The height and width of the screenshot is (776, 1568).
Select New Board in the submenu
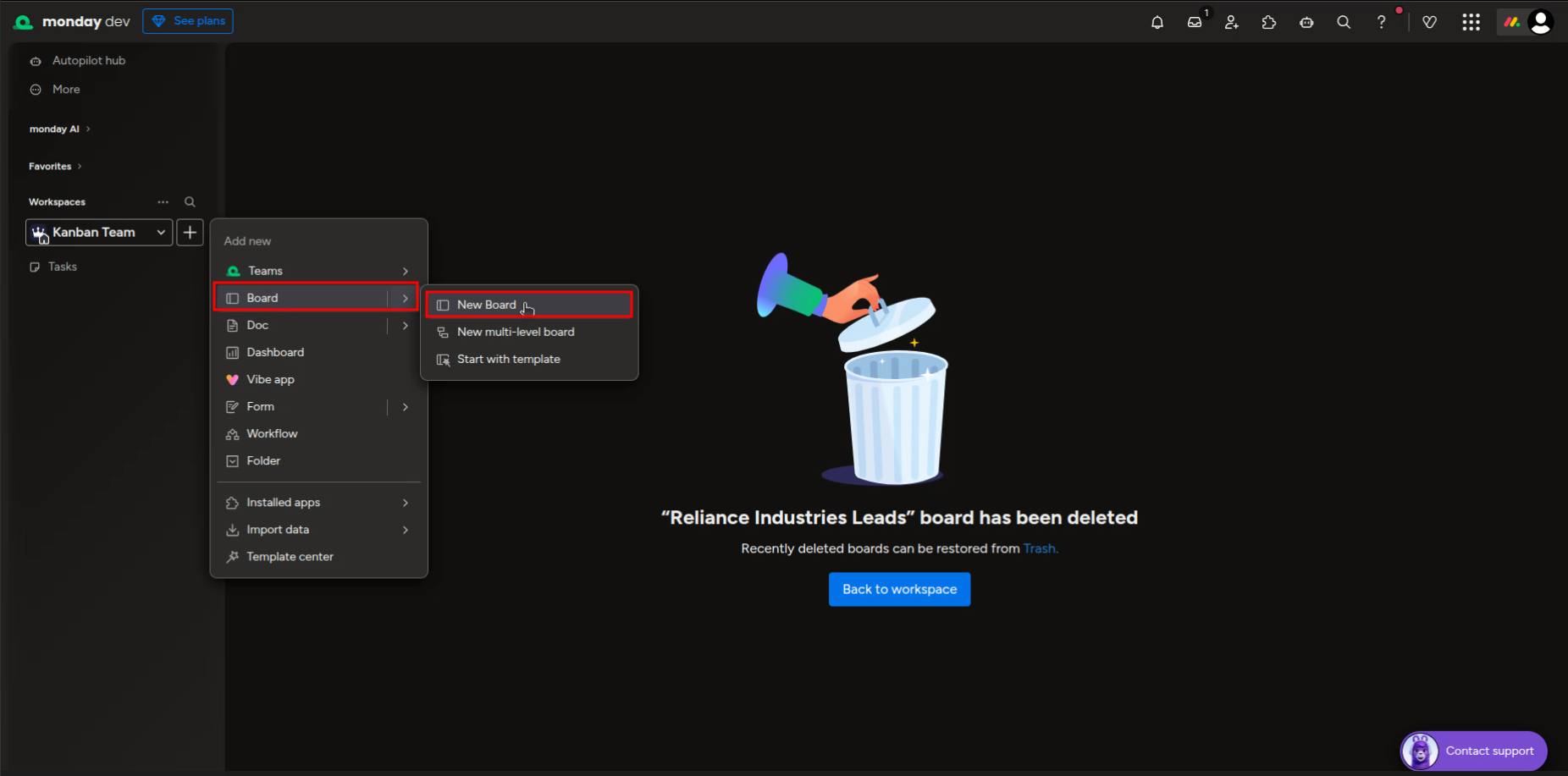(529, 305)
